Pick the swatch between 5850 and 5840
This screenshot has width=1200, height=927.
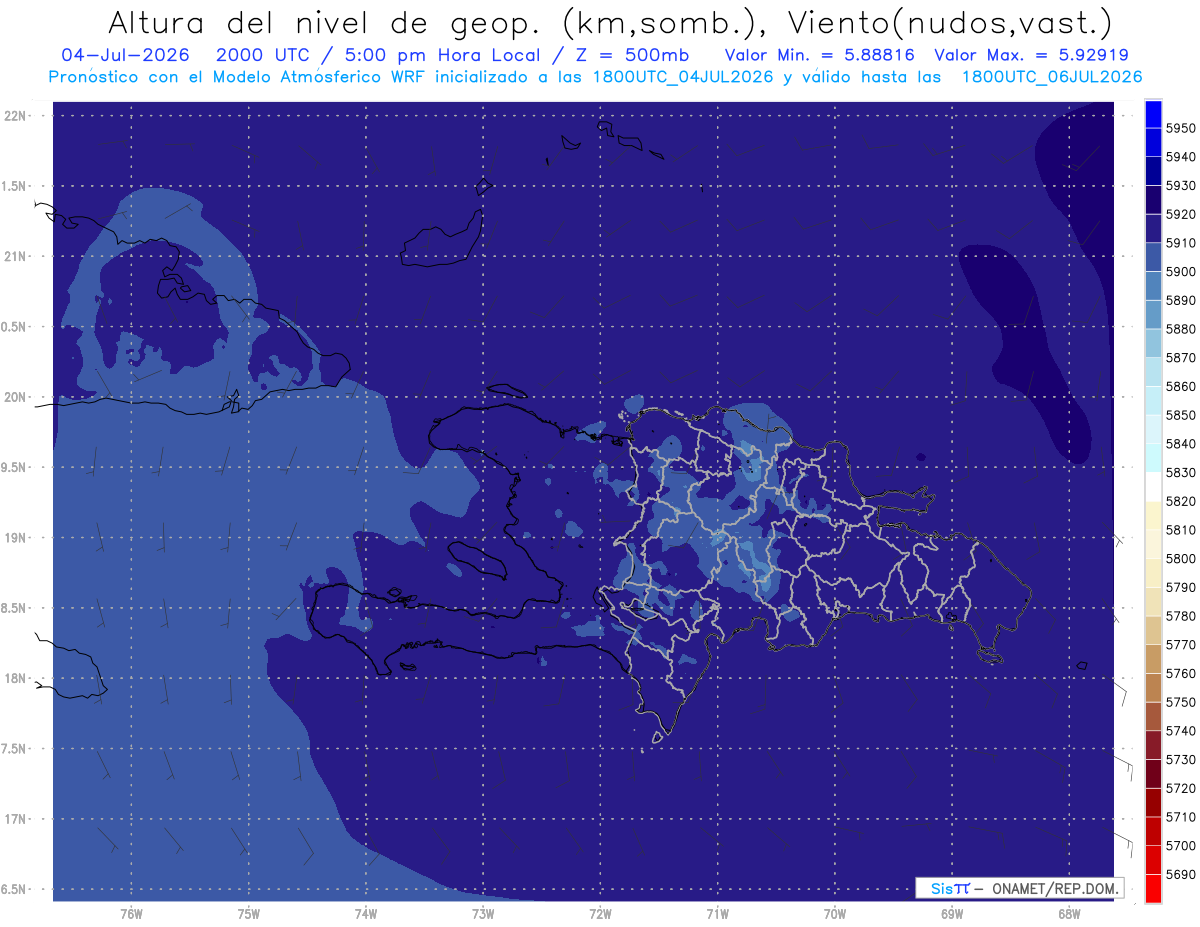pyautogui.click(x=1153, y=430)
